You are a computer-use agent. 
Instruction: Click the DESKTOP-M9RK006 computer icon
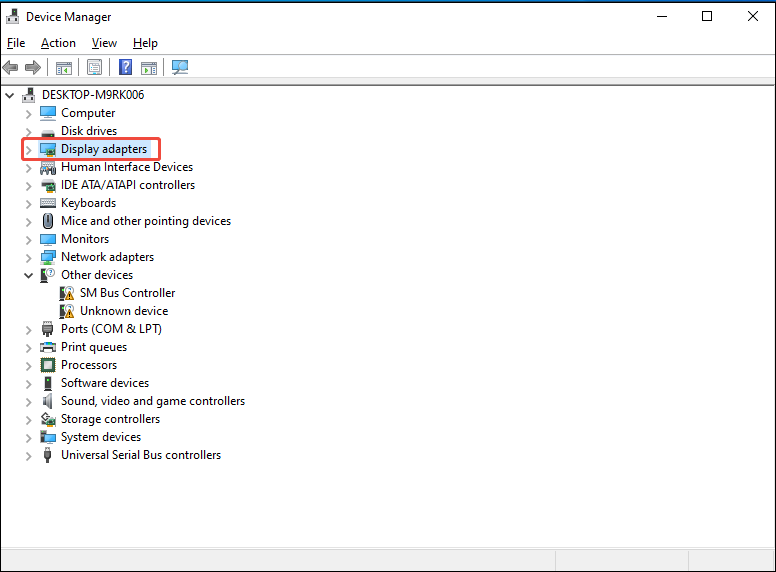(x=29, y=95)
